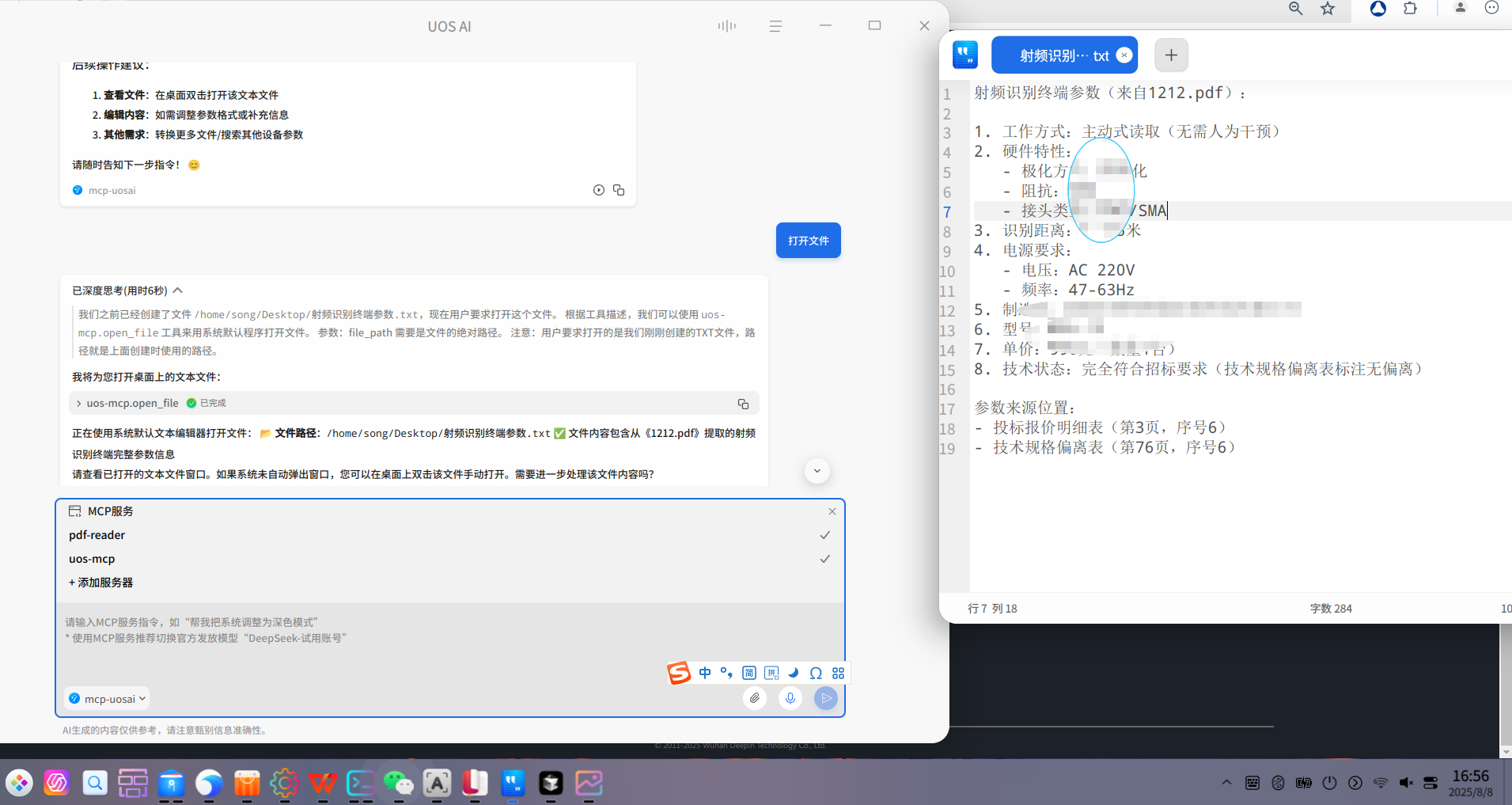Open the terminal icon in the dock
The image size is (1512, 805).
361,783
